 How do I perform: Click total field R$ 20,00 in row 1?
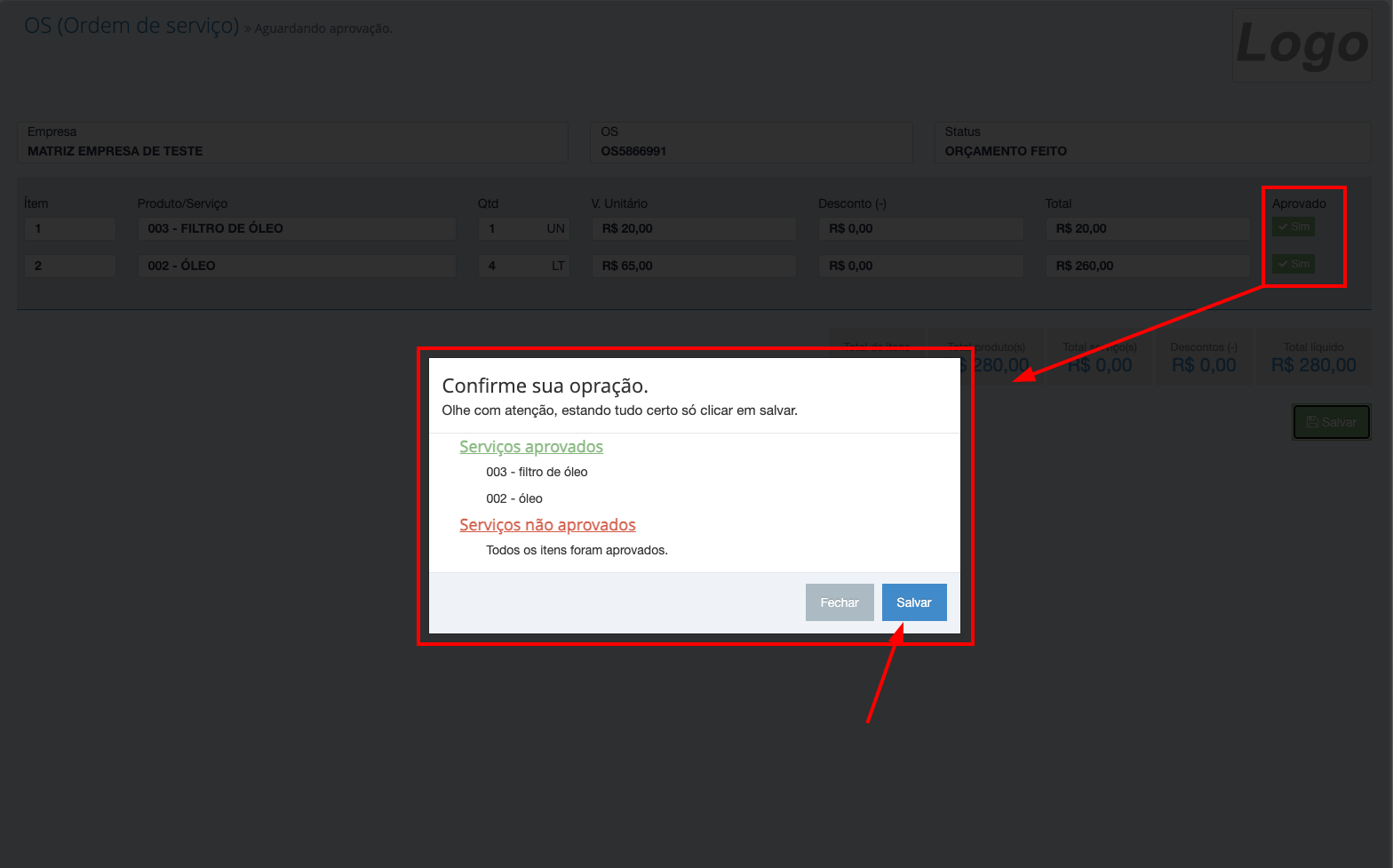tap(1148, 228)
